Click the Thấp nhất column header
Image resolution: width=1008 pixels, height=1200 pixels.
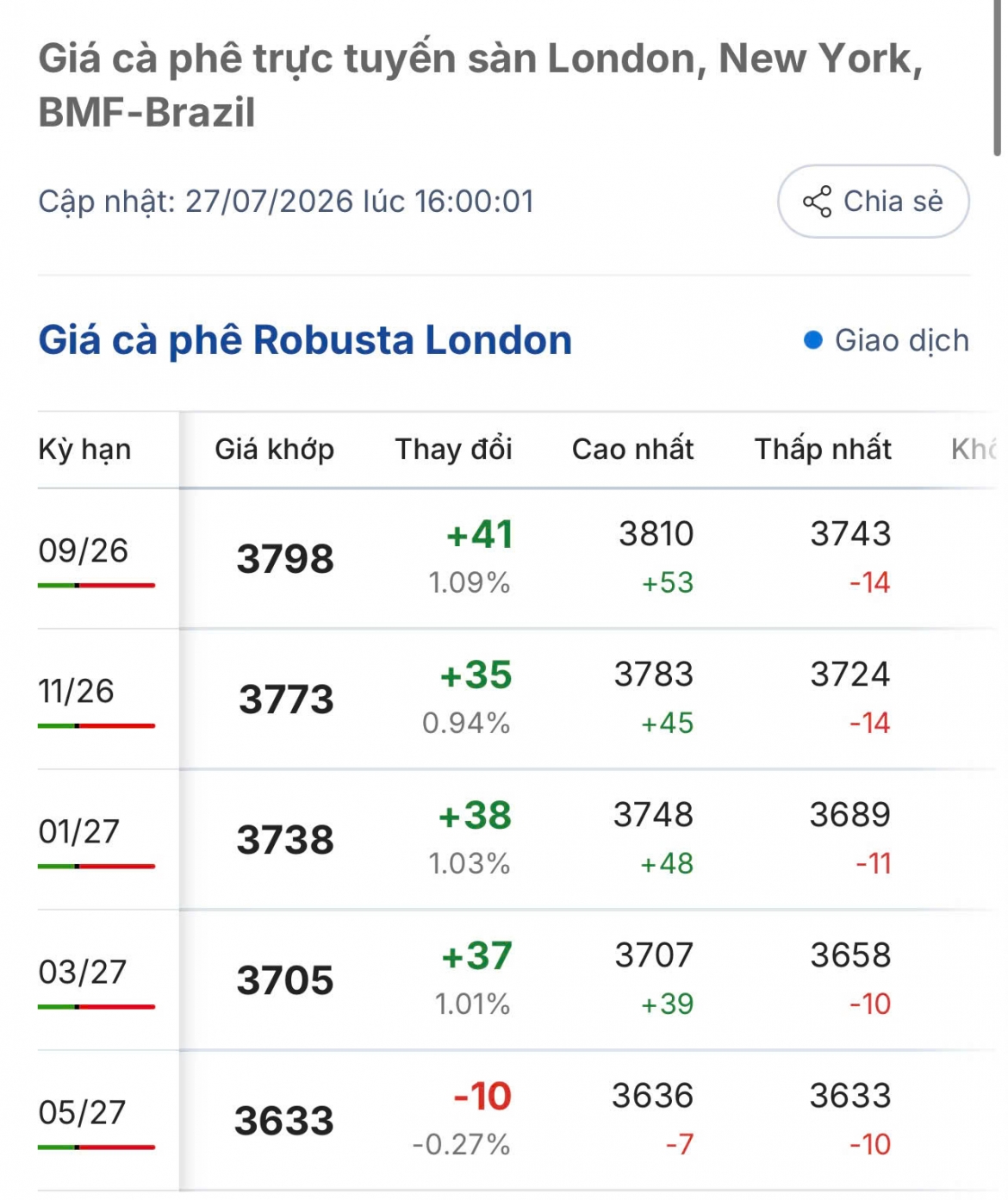(x=823, y=450)
